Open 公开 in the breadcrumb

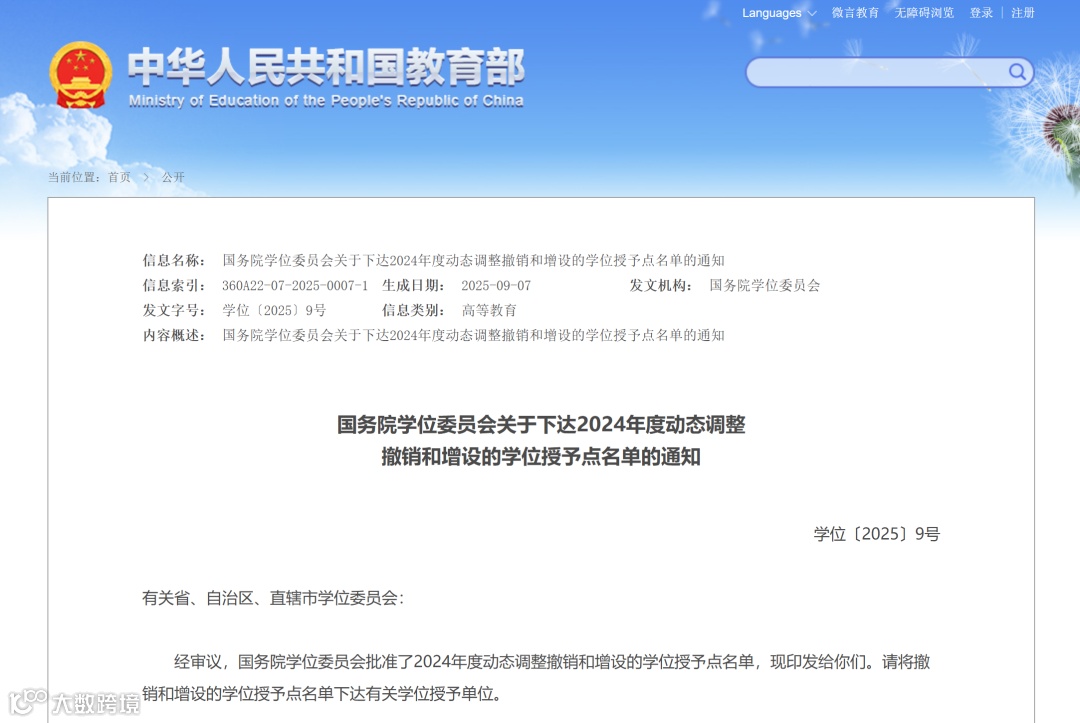click(x=173, y=177)
